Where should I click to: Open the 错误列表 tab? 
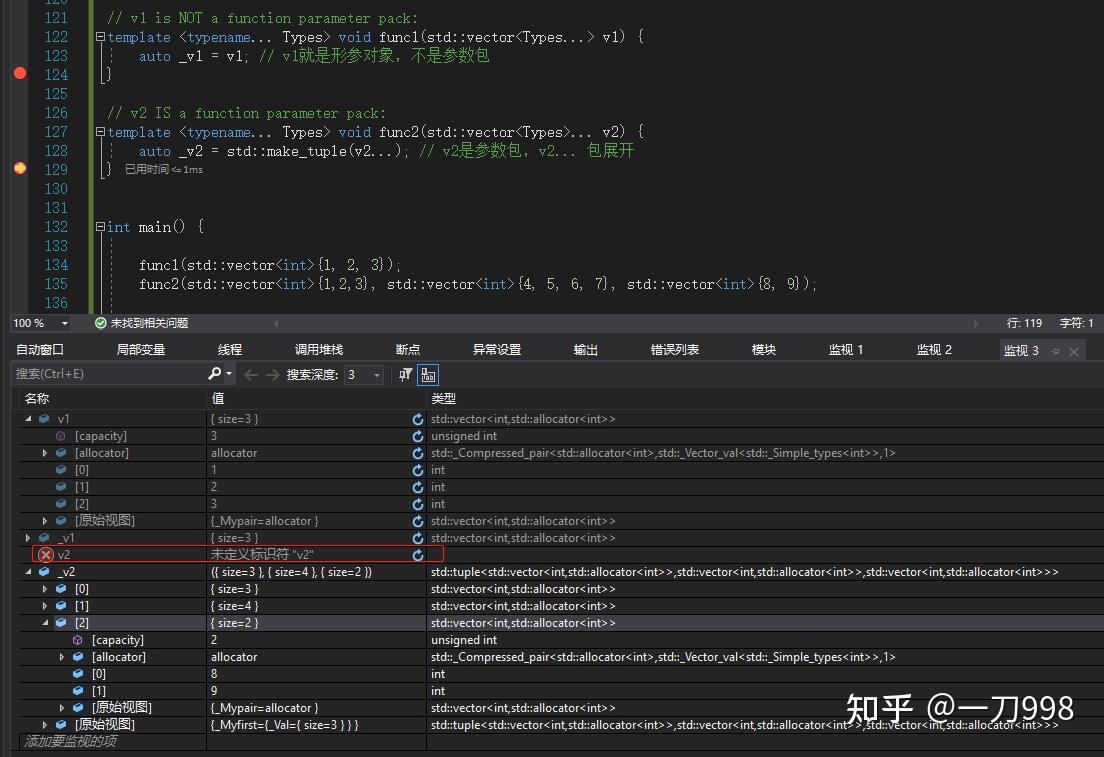click(675, 350)
